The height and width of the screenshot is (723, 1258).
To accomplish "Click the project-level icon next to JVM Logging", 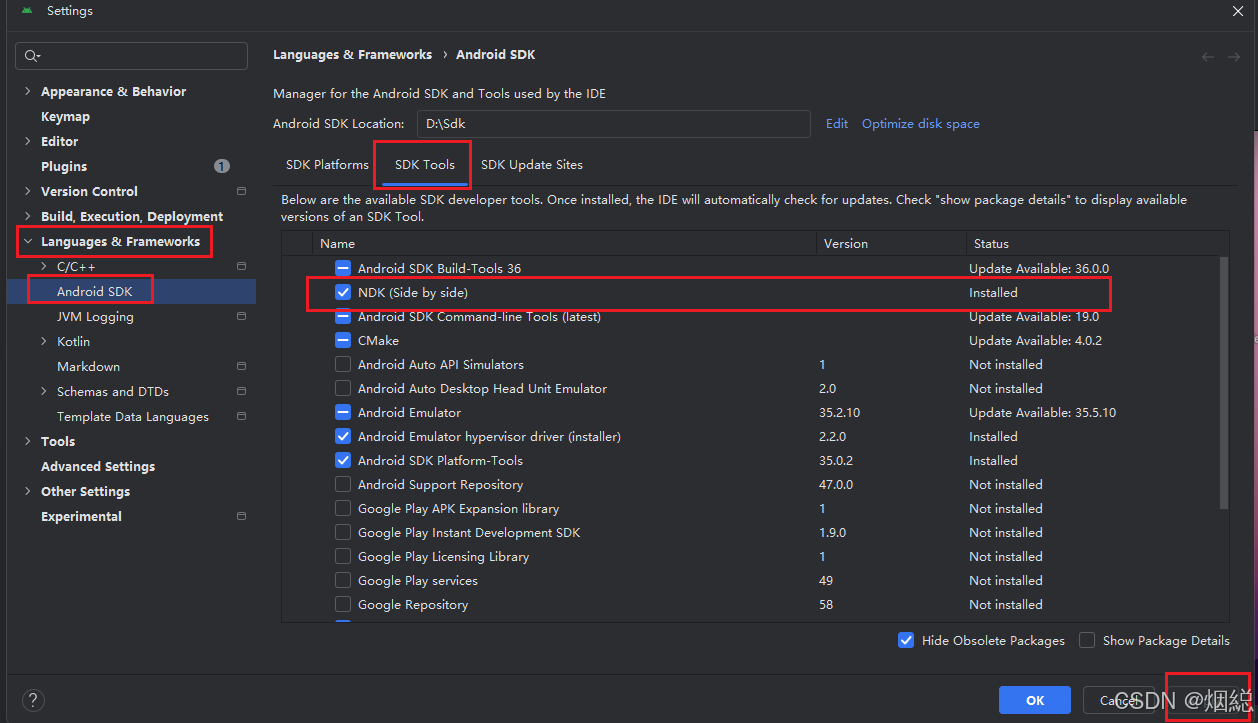I will (x=241, y=316).
